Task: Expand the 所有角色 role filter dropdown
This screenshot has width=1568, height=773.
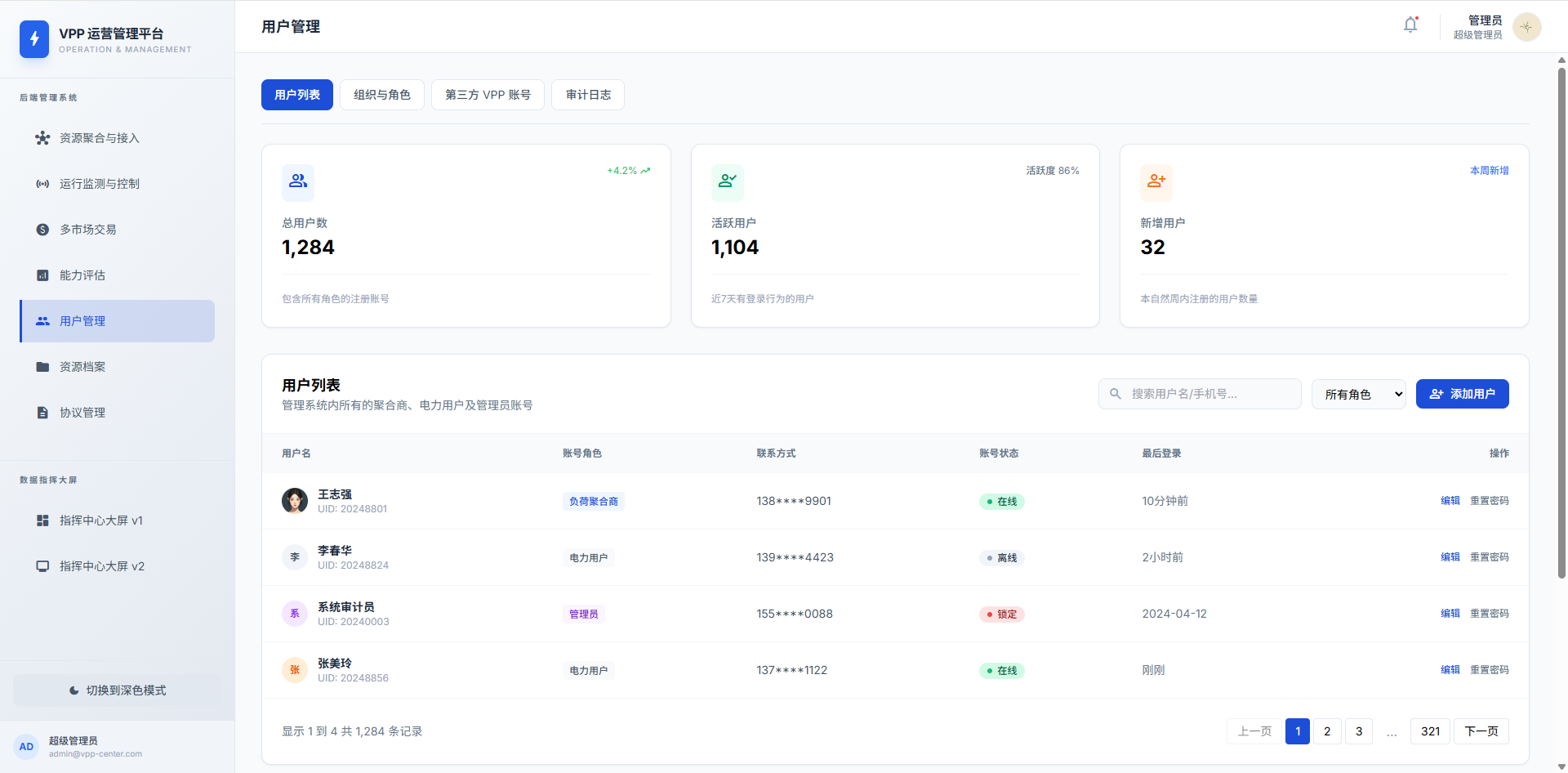Action: coord(1358,394)
